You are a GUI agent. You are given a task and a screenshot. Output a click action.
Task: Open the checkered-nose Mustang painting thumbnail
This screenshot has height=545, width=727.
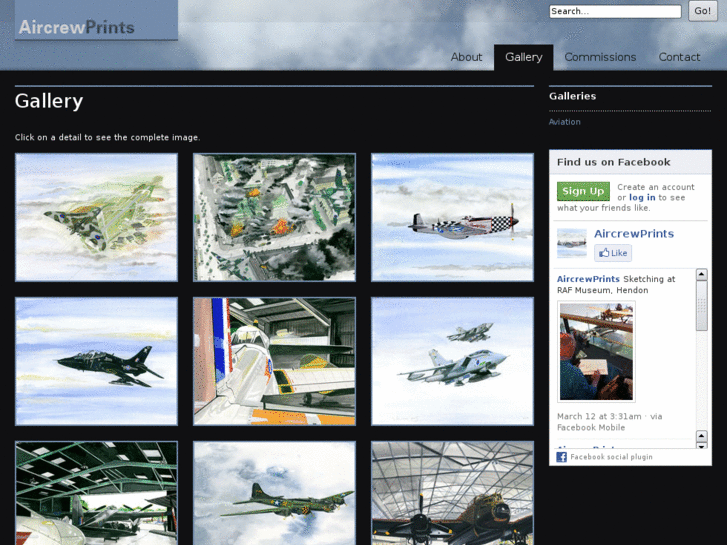point(453,218)
